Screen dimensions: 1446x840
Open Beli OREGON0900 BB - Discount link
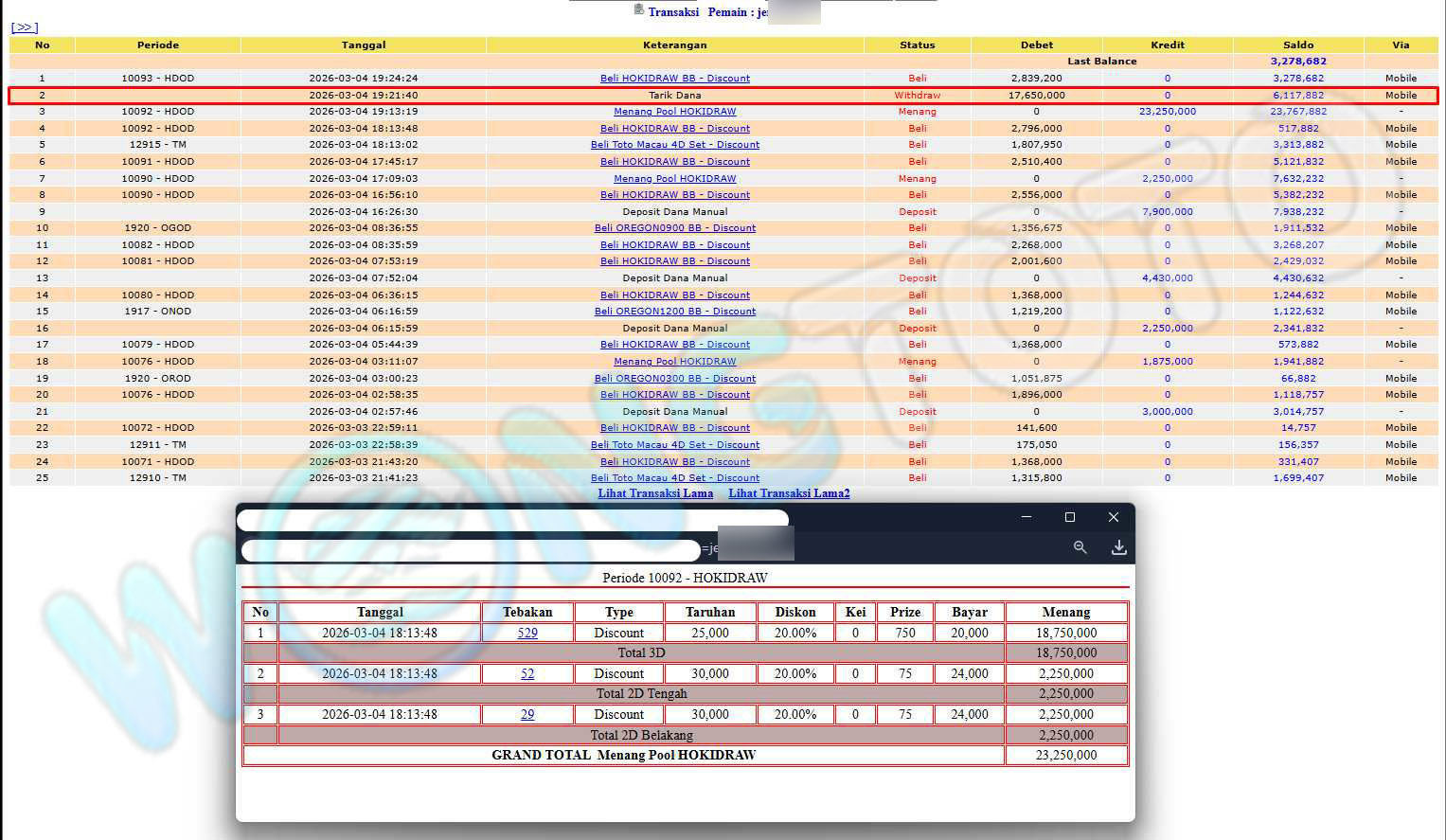point(674,228)
